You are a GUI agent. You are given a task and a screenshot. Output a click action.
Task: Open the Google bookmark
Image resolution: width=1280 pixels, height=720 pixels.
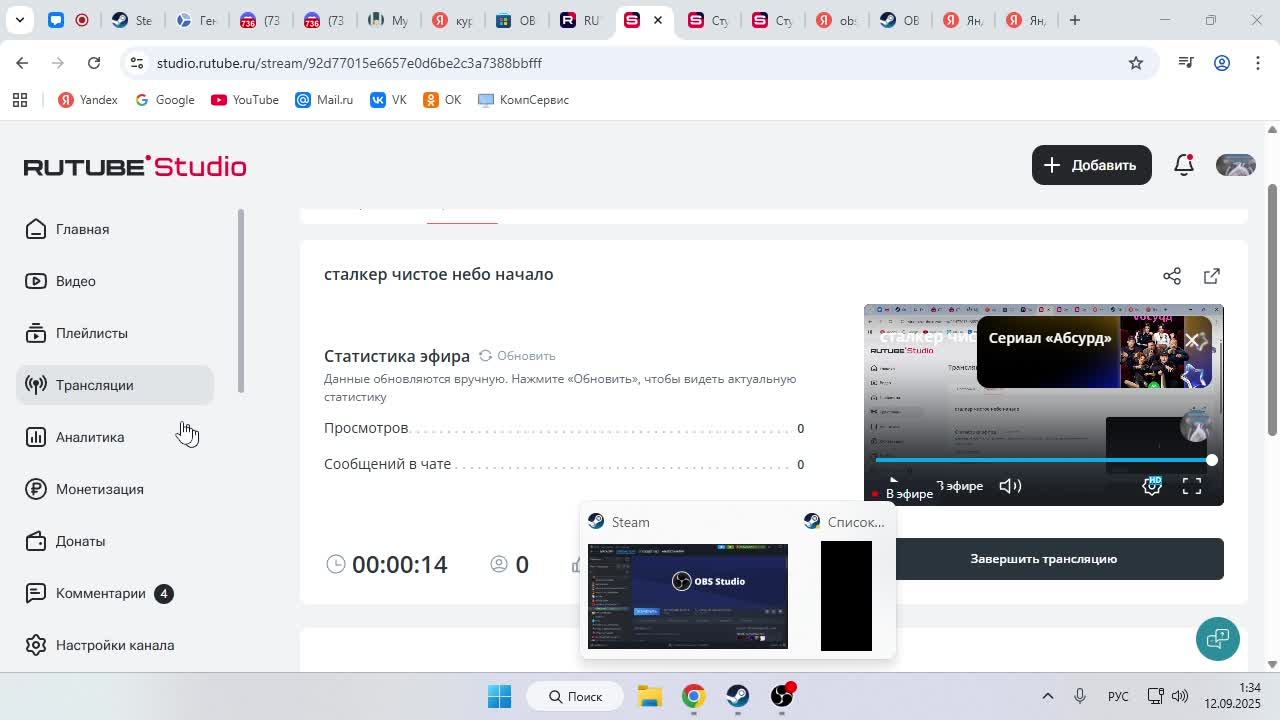point(165,100)
